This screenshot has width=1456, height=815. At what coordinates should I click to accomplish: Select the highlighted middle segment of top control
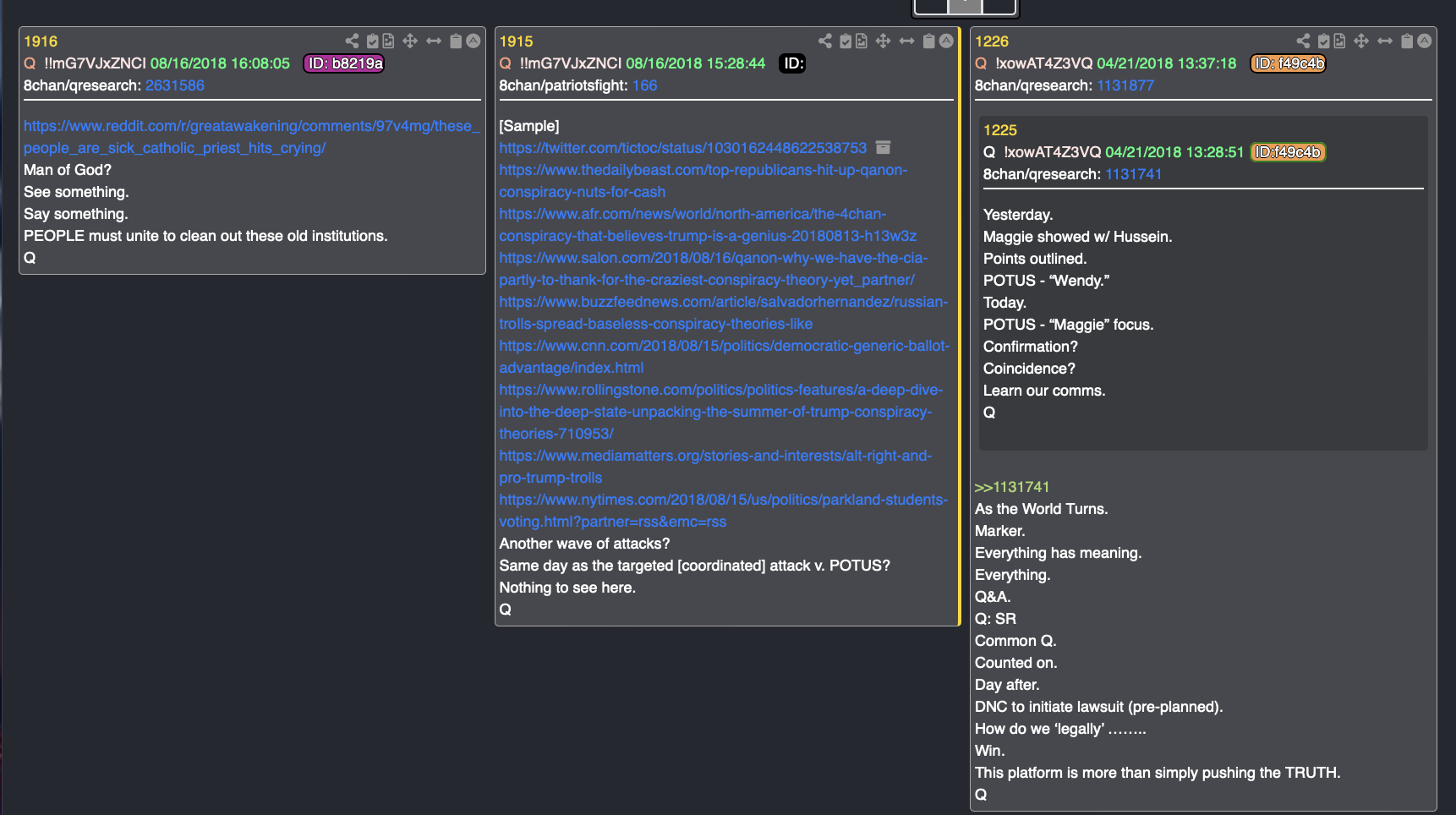tap(965, 6)
